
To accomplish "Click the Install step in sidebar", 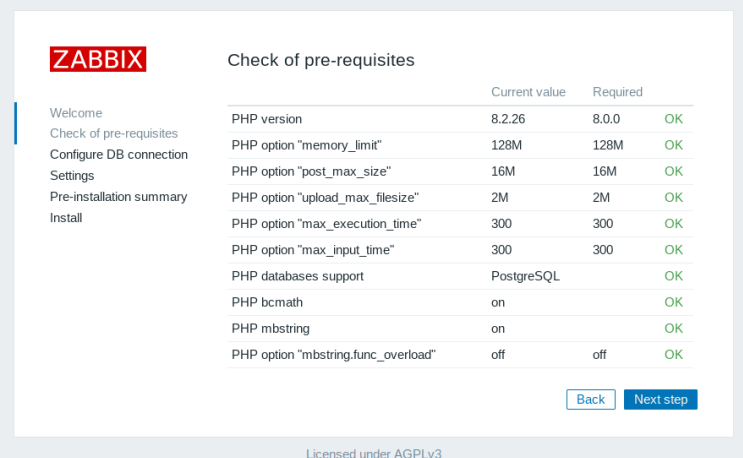I will pos(66,217).
